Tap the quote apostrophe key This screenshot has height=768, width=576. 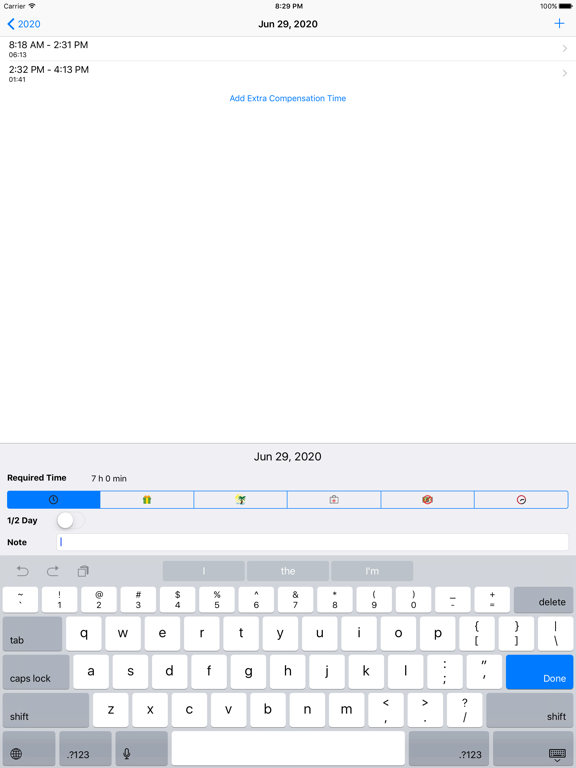(484, 672)
